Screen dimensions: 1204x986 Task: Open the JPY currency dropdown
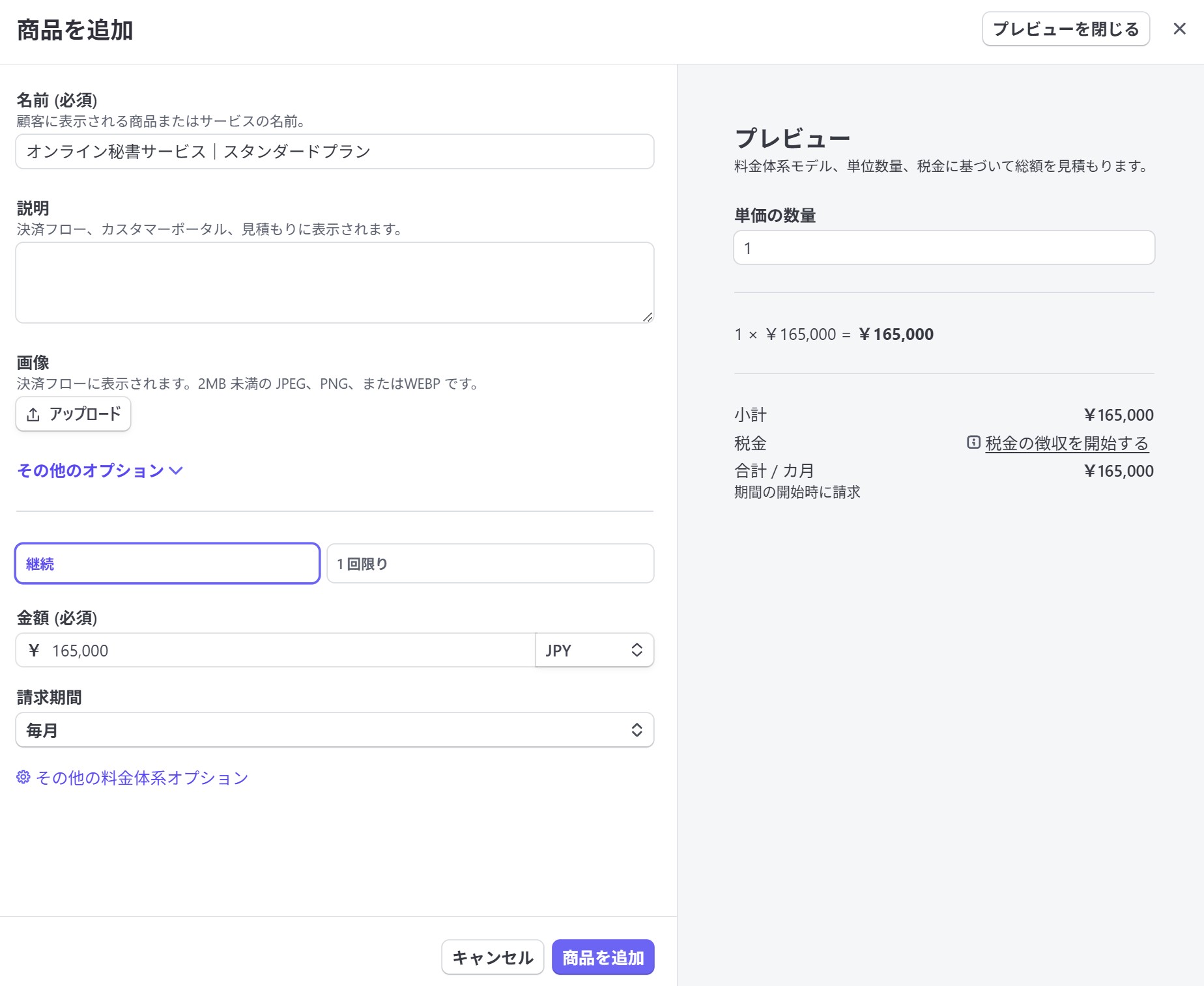point(593,650)
